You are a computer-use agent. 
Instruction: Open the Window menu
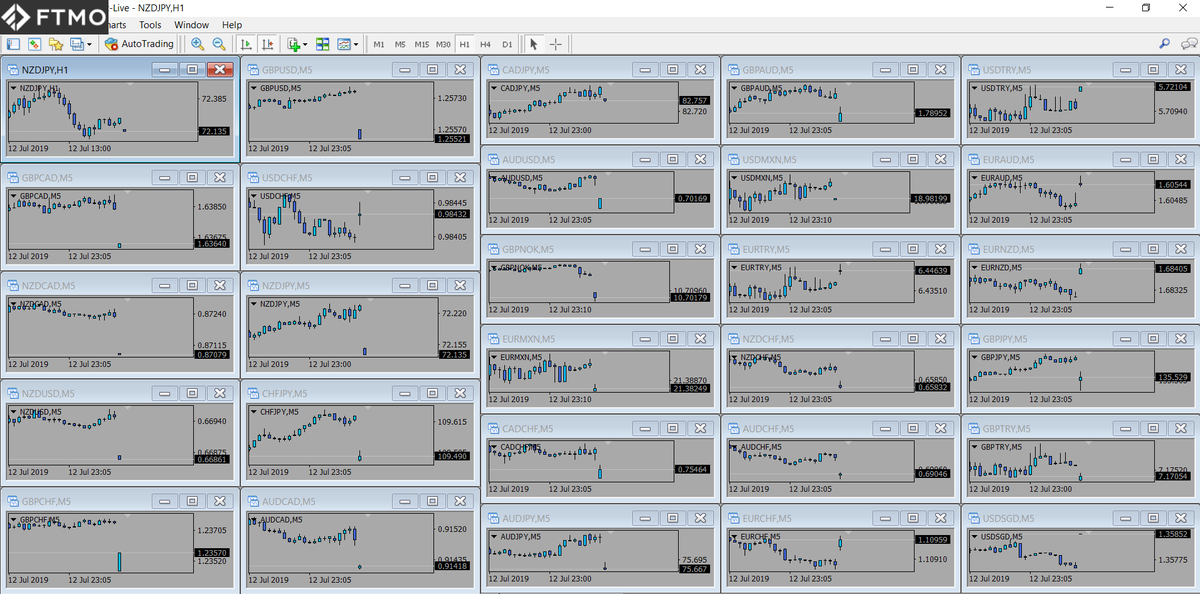pos(191,25)
